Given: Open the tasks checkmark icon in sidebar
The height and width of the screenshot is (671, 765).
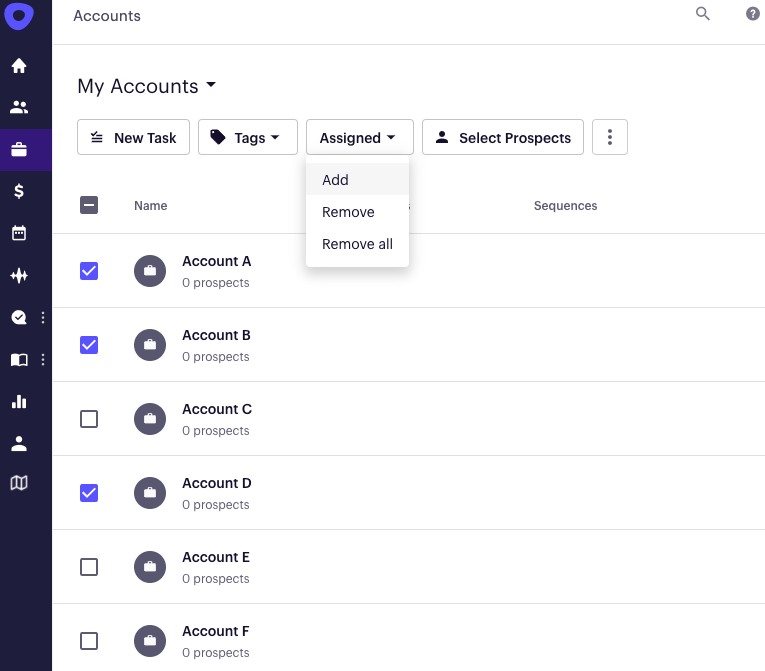Looking at the screenshot, I should [19, 317].
